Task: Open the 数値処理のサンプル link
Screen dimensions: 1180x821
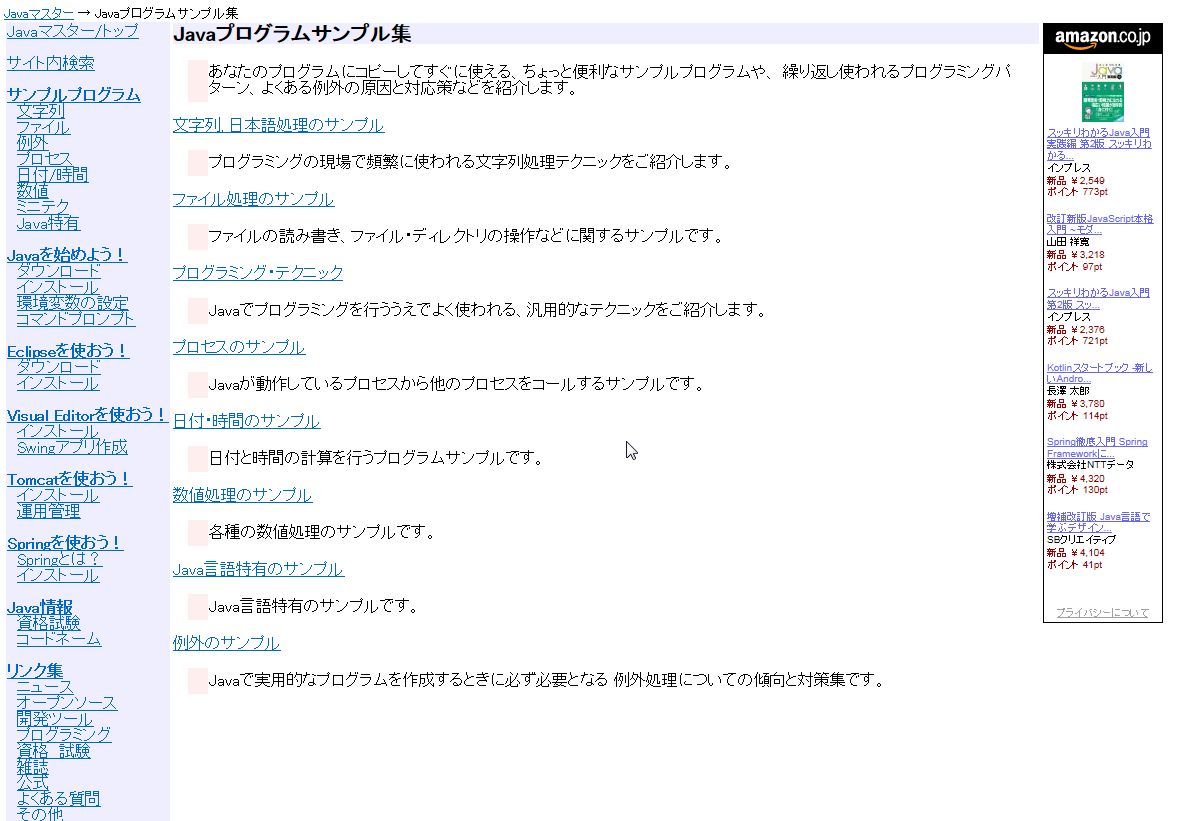Action: tap(243, 494)
